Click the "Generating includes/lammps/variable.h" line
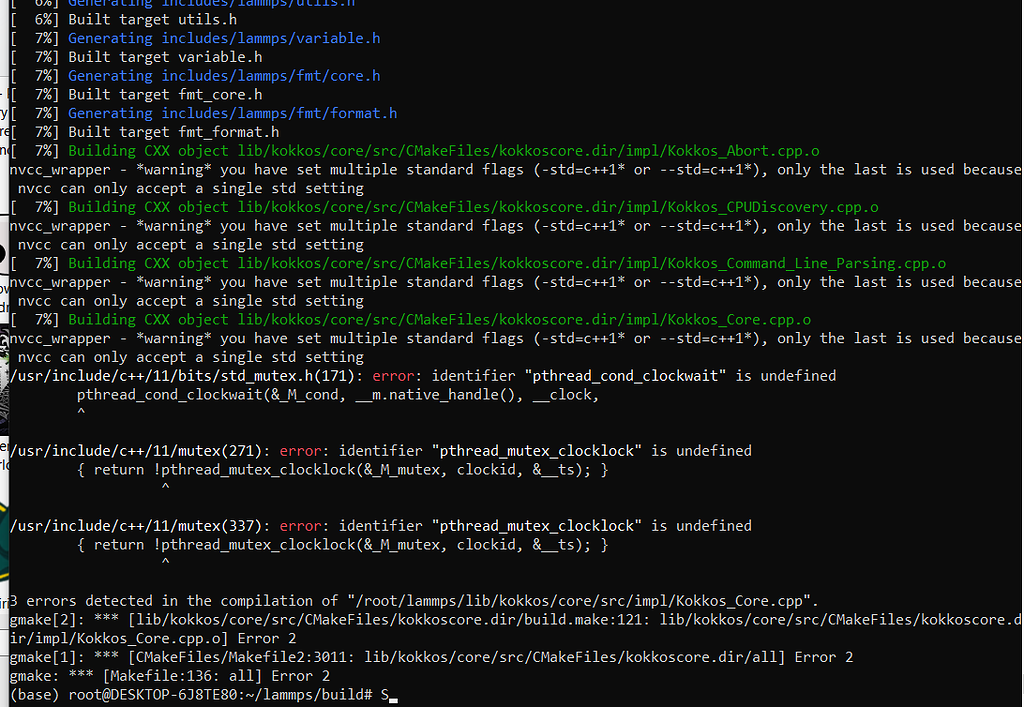 224,38
